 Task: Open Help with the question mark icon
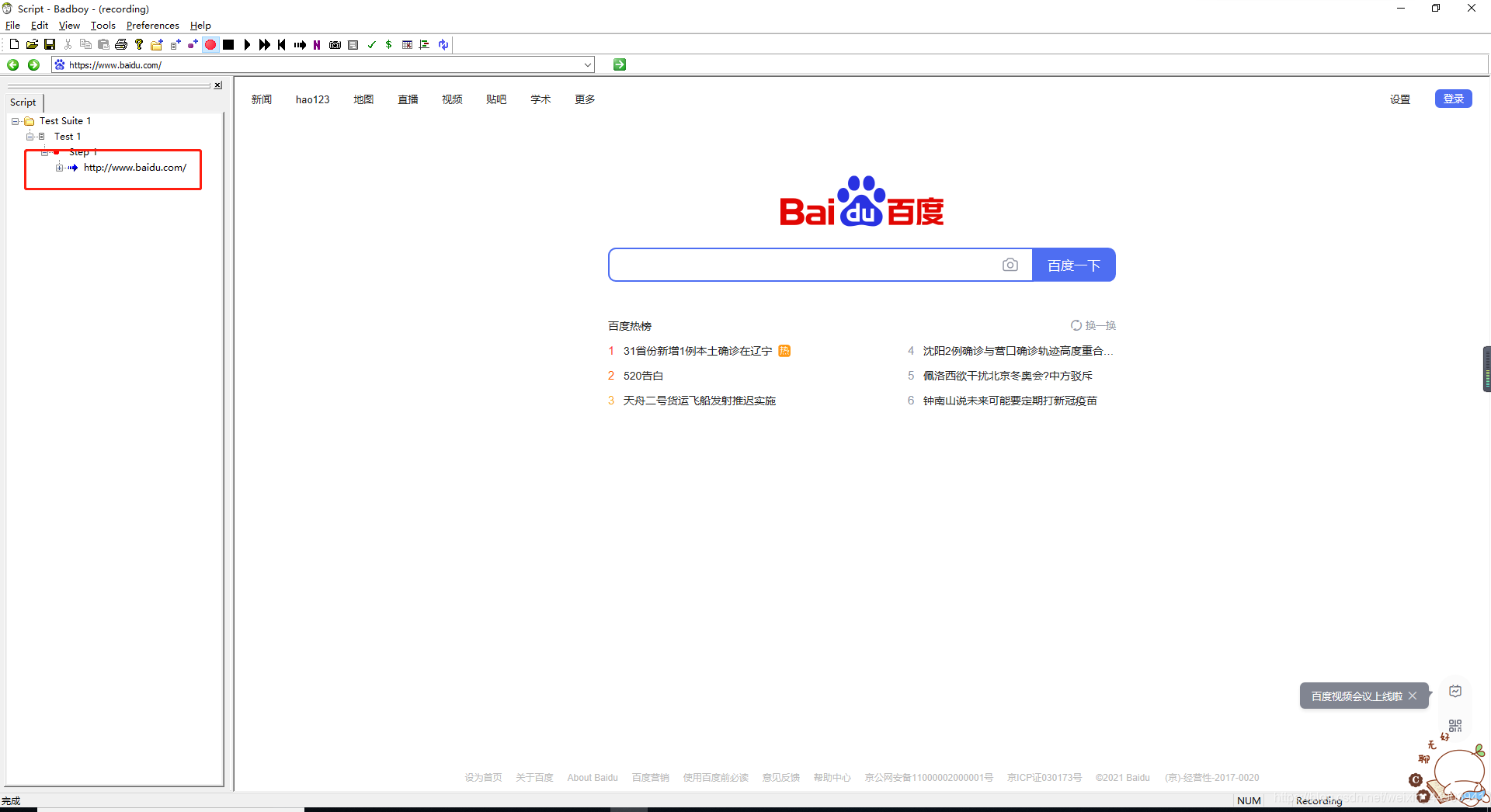(139, 45)
